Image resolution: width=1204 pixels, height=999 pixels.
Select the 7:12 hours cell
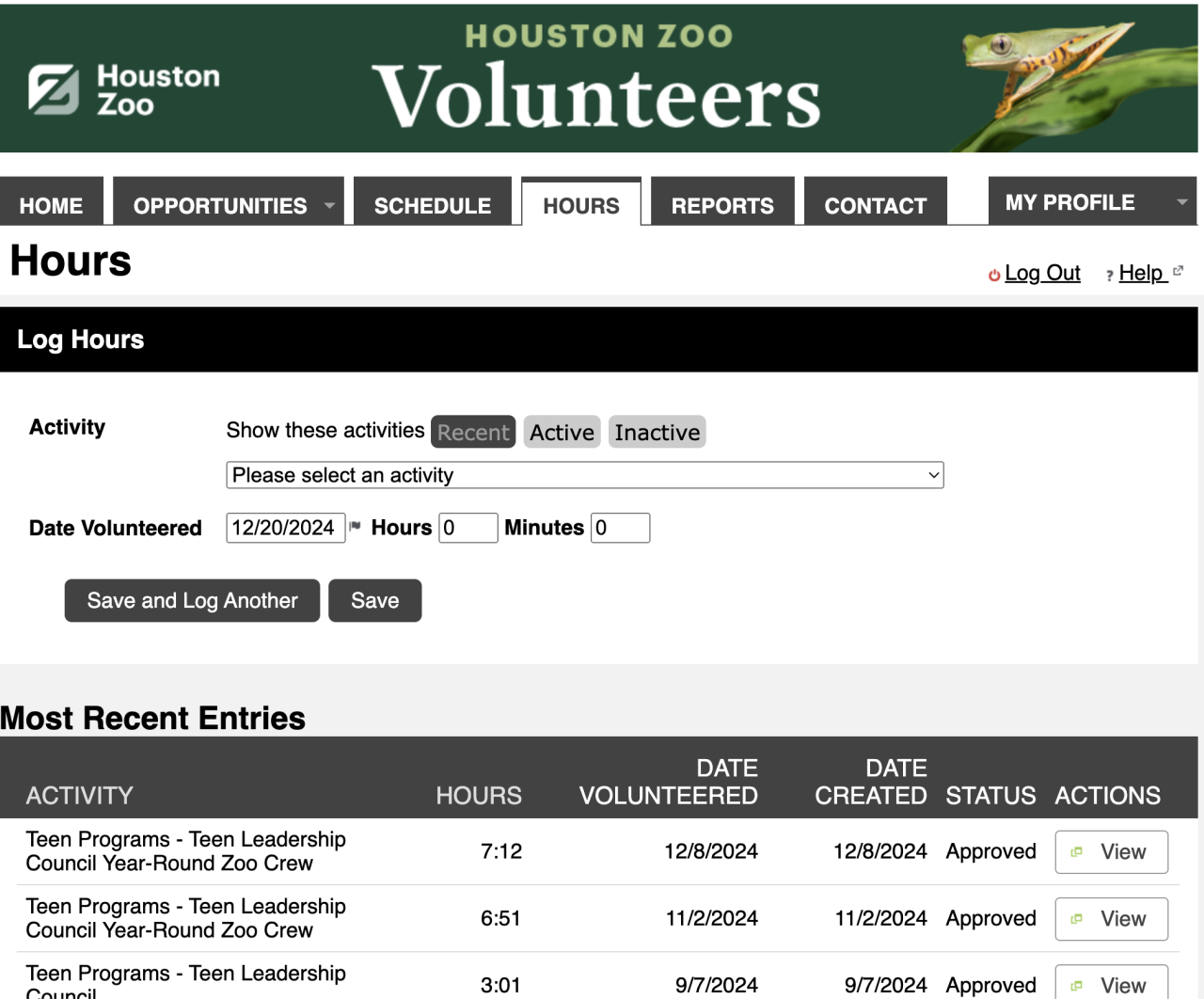click(x=501, y=851)
